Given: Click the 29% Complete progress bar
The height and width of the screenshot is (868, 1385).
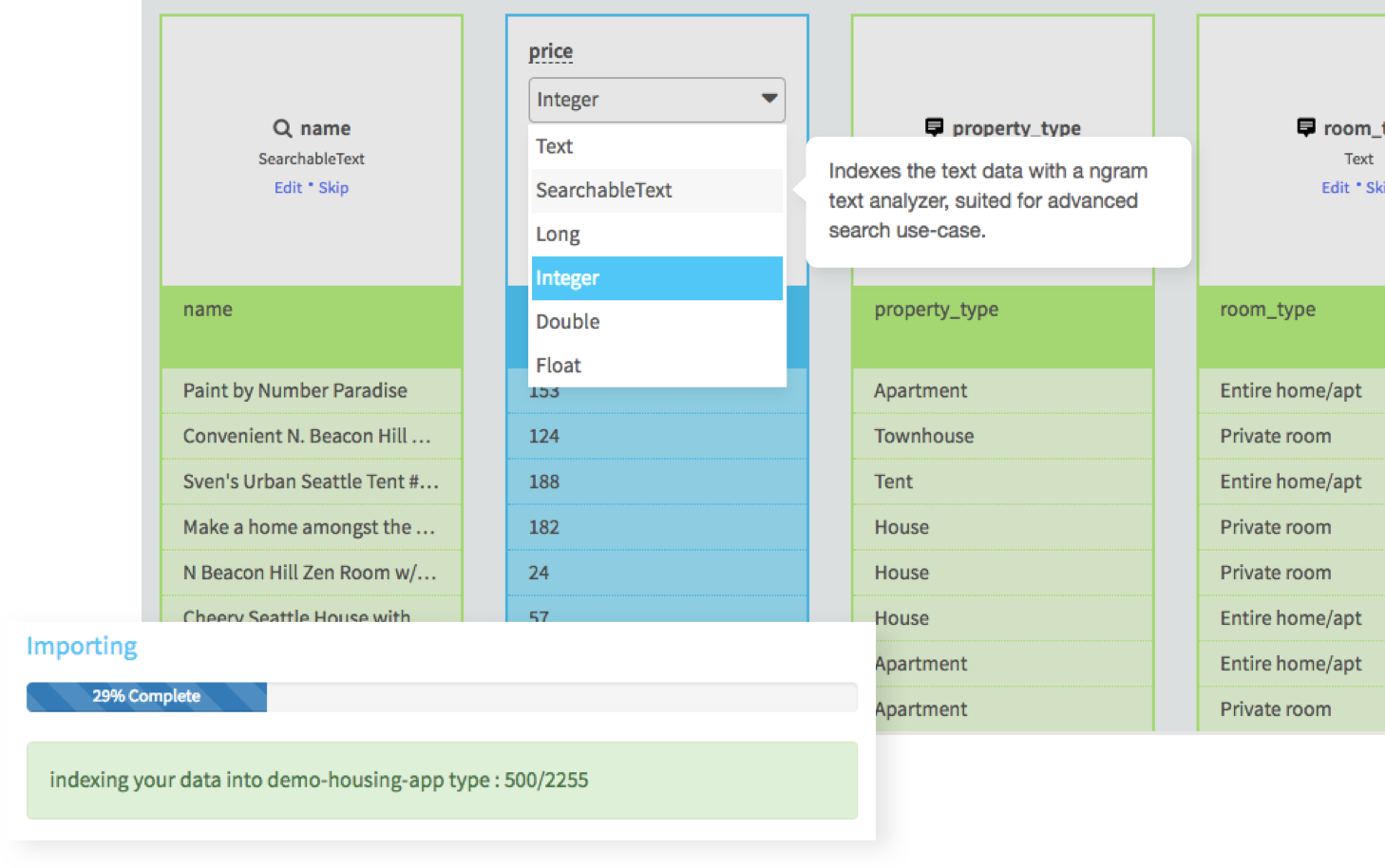Looking at the screenshot, I should point(146,696).
